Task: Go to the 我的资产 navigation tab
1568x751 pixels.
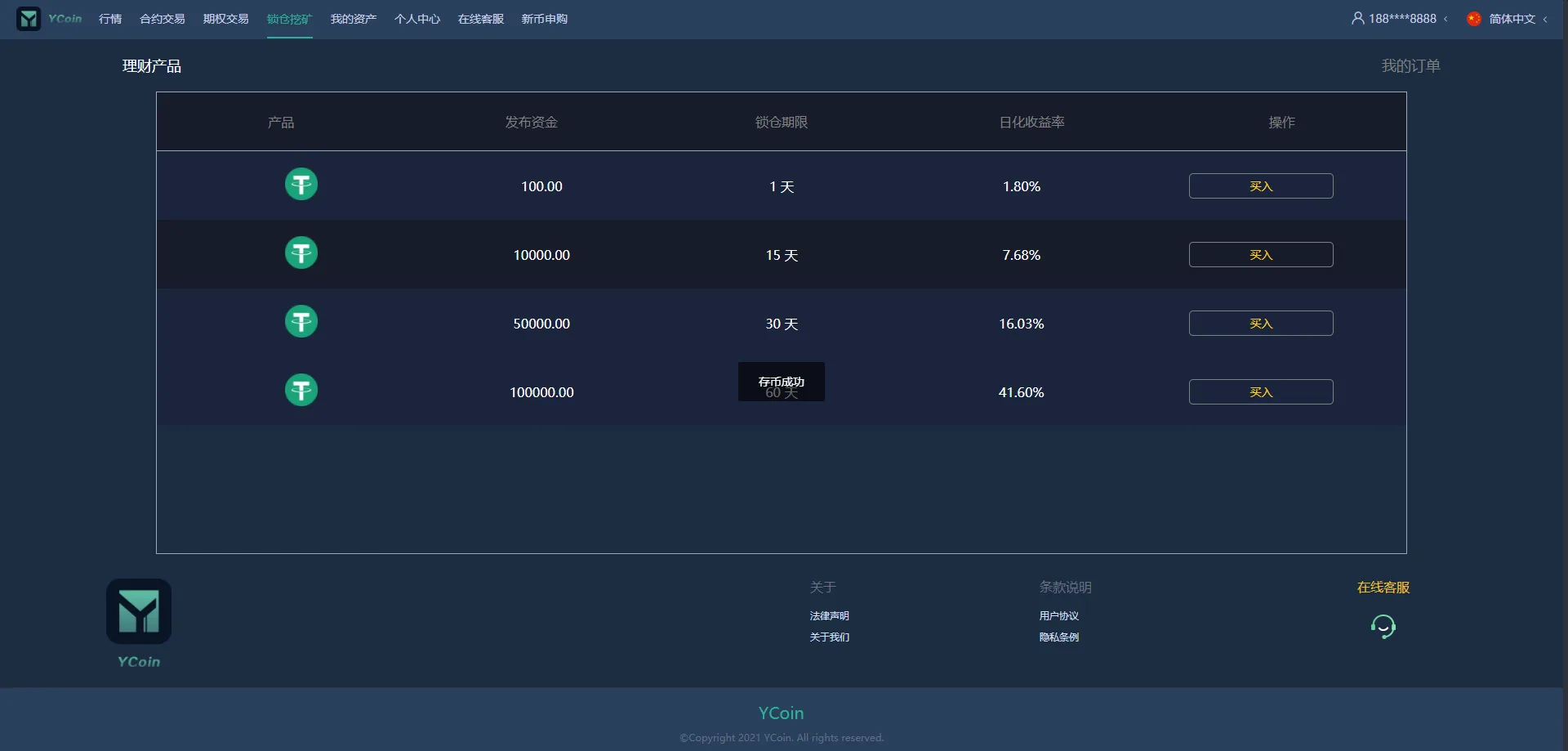Action: (353, 19)
